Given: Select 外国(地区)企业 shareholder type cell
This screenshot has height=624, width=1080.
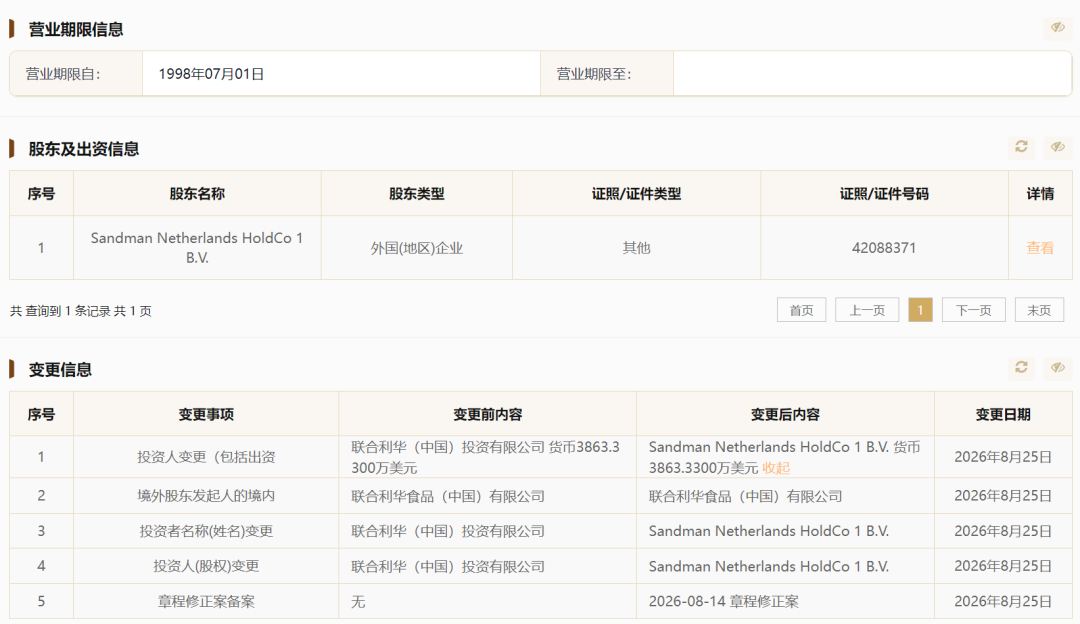Looking at the screenshot, I should [417, 248].
